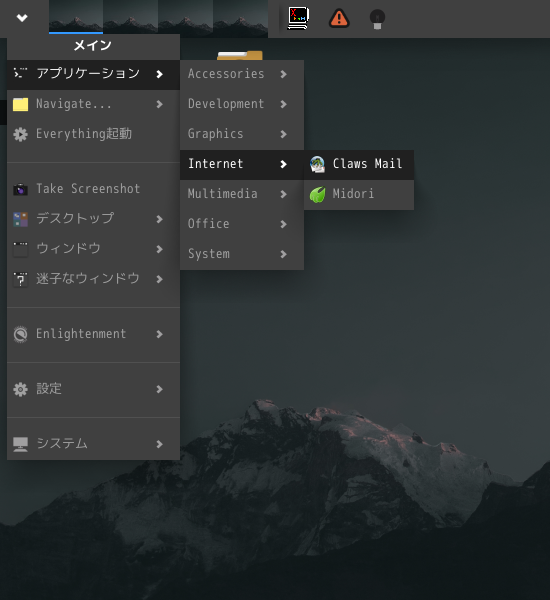Image resolution: width=550 pixels, height=600 pixels.
Task: Expand the Graphics category
Action: [242, 134]
